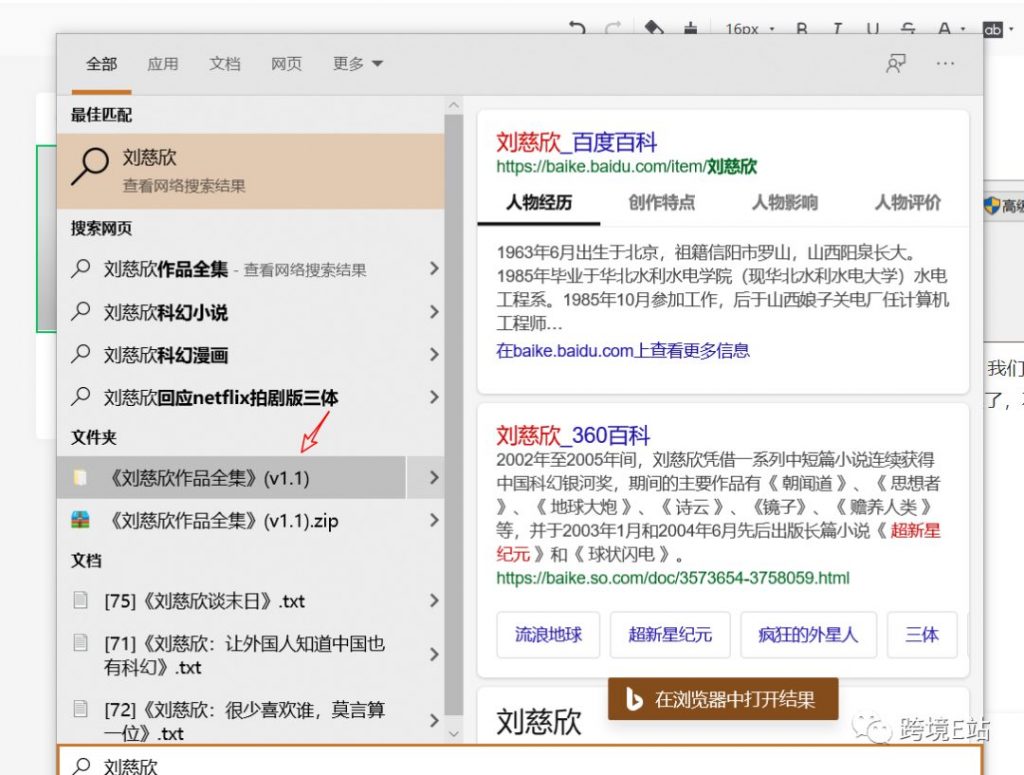This screenshot has width=1024, height=775.
Task: Click the results list scrollbar up arrow
Action: (454, 105)
